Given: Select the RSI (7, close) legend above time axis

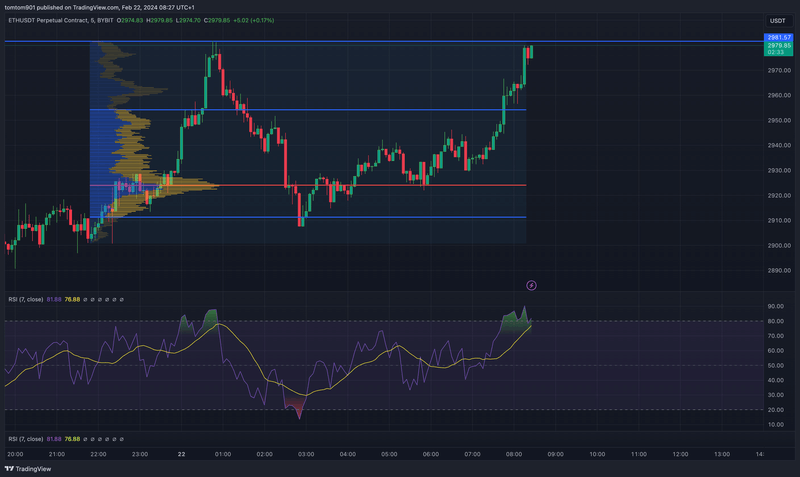Looking at the screenshot, I should (26, 439).
